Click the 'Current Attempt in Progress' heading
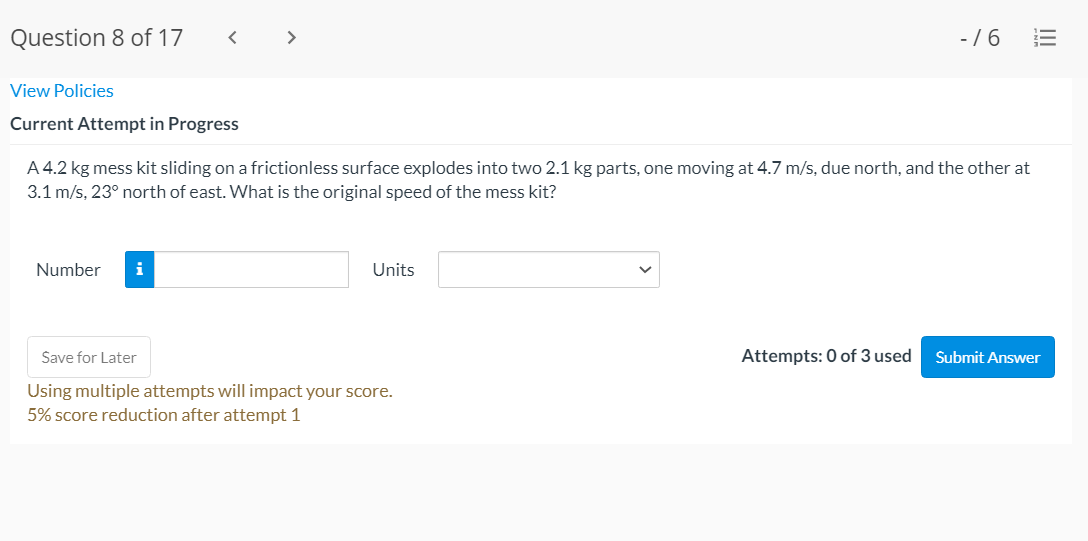1088x541 pixels. (124, 124)
